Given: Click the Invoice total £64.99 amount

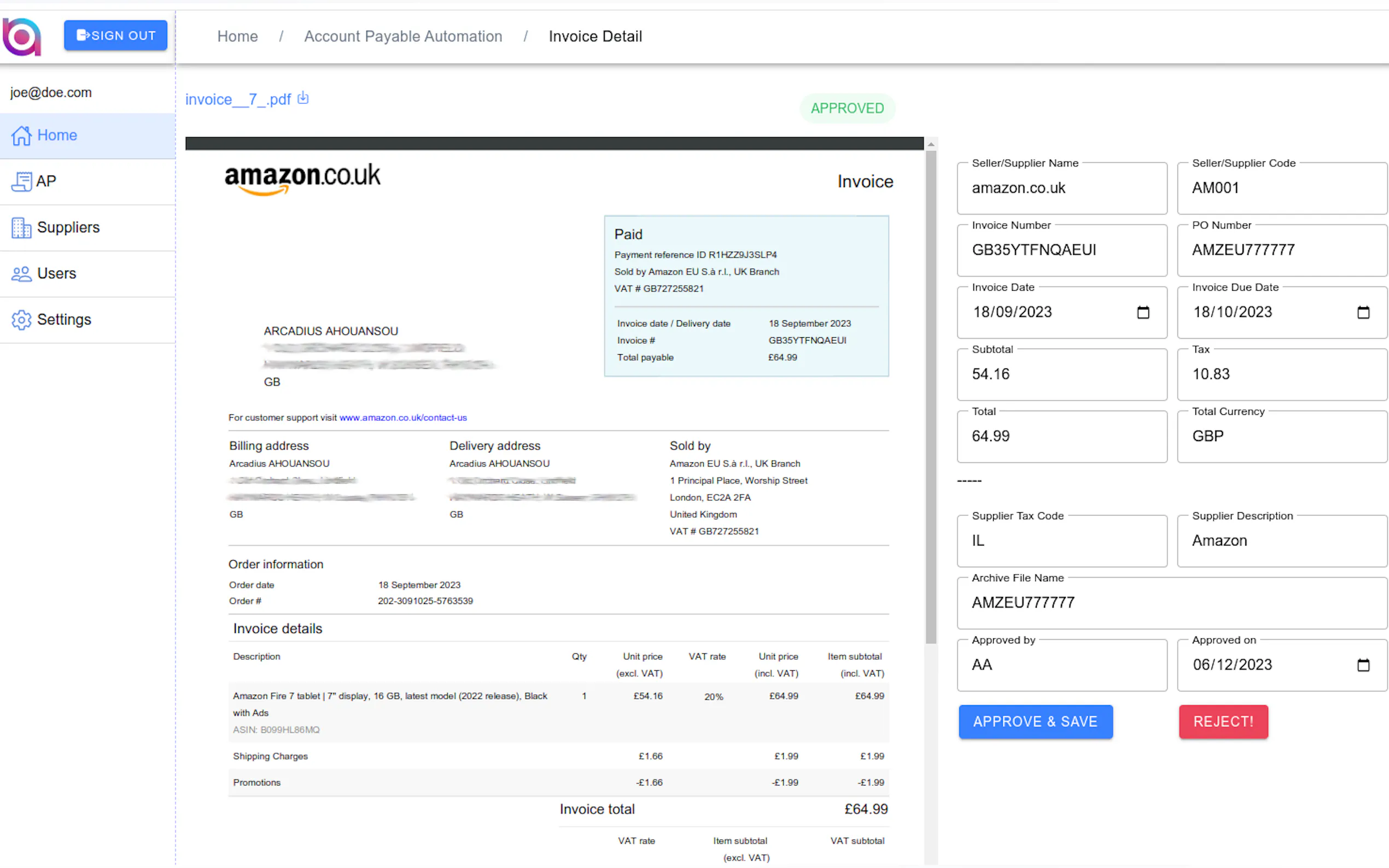Looking at the screenshot, I should tap(865, 809).
